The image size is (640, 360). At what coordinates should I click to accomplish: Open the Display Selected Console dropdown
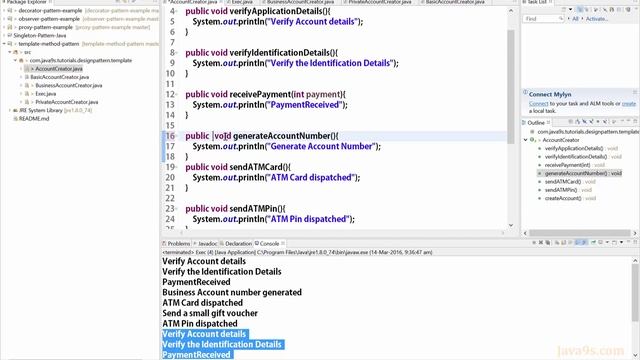[607, 242]
